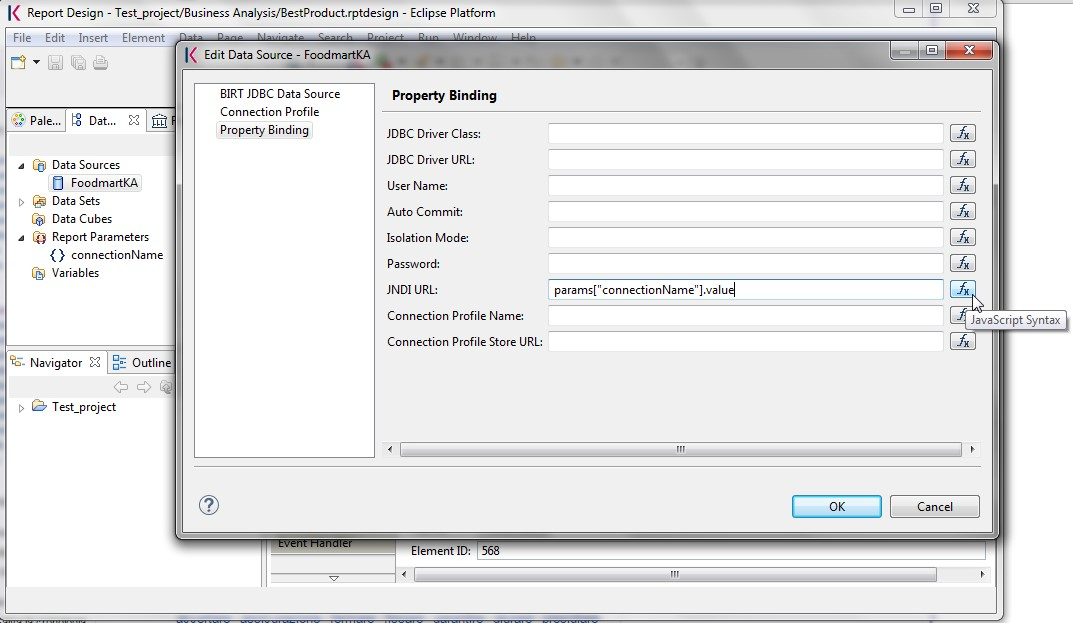Viewport: 1073px width, 623px height.
Task: Open the Element menu
Action: pos(143,38)
